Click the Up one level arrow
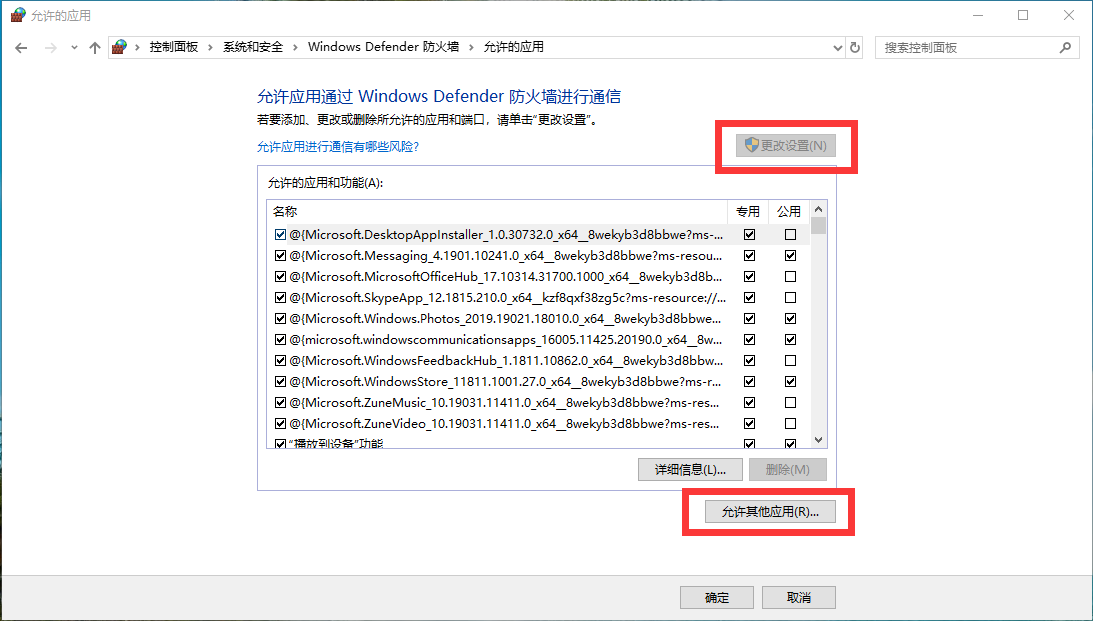The image size is (1093, 621). pyautogui.click(x=95, y=48)
